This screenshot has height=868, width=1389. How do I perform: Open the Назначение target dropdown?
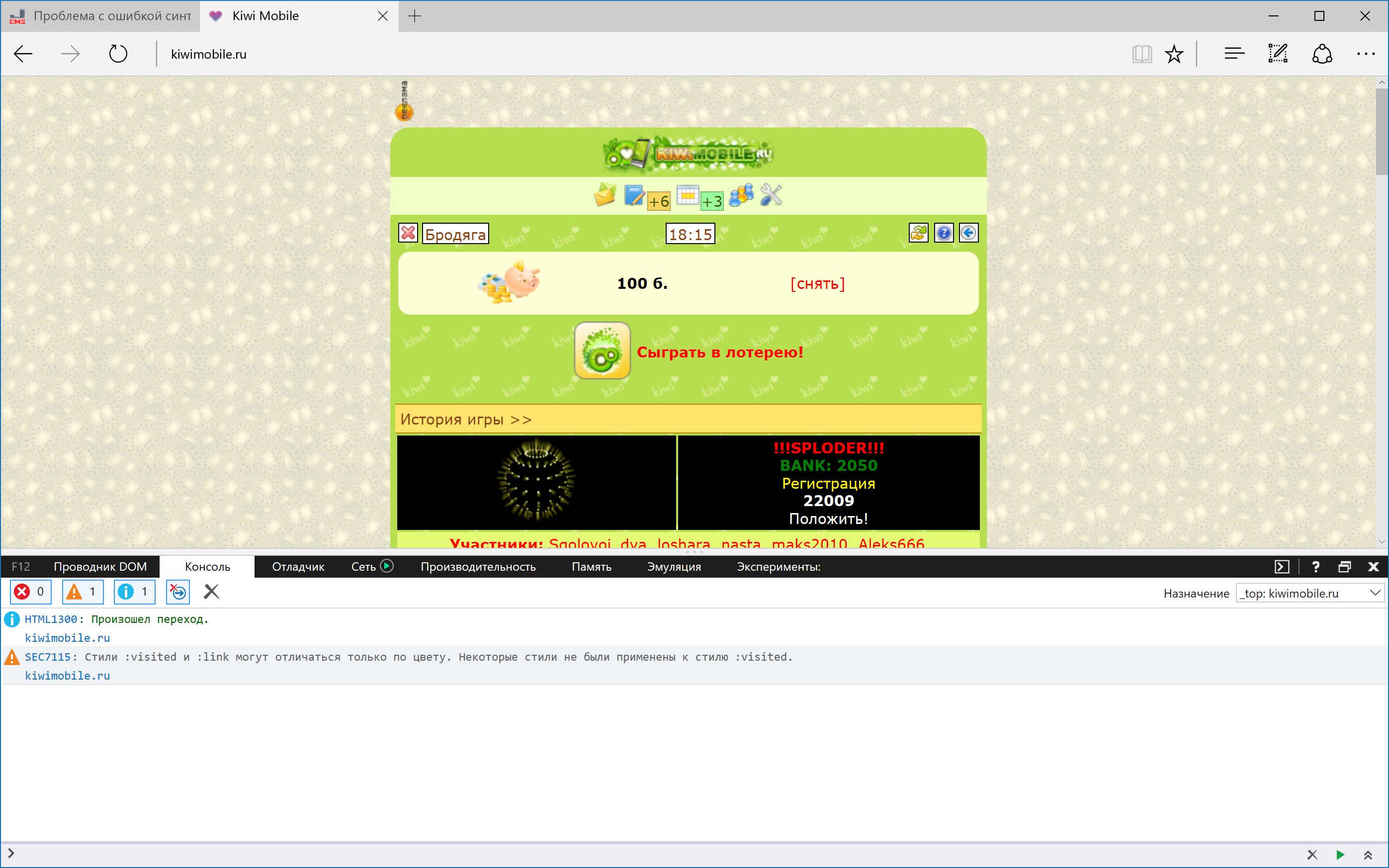tap(1310, 593)
